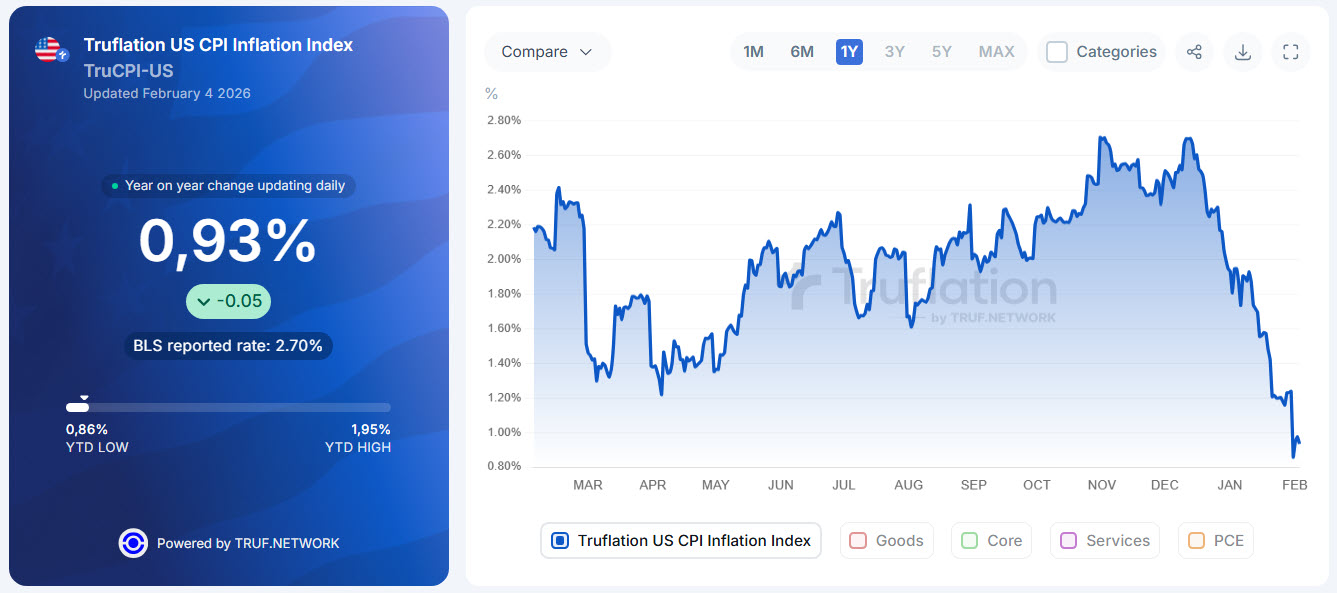Image resolution: width=1337 pixels, height=593 pixels.
Task: Click the US flag index icon
Action: coord(49,50)
